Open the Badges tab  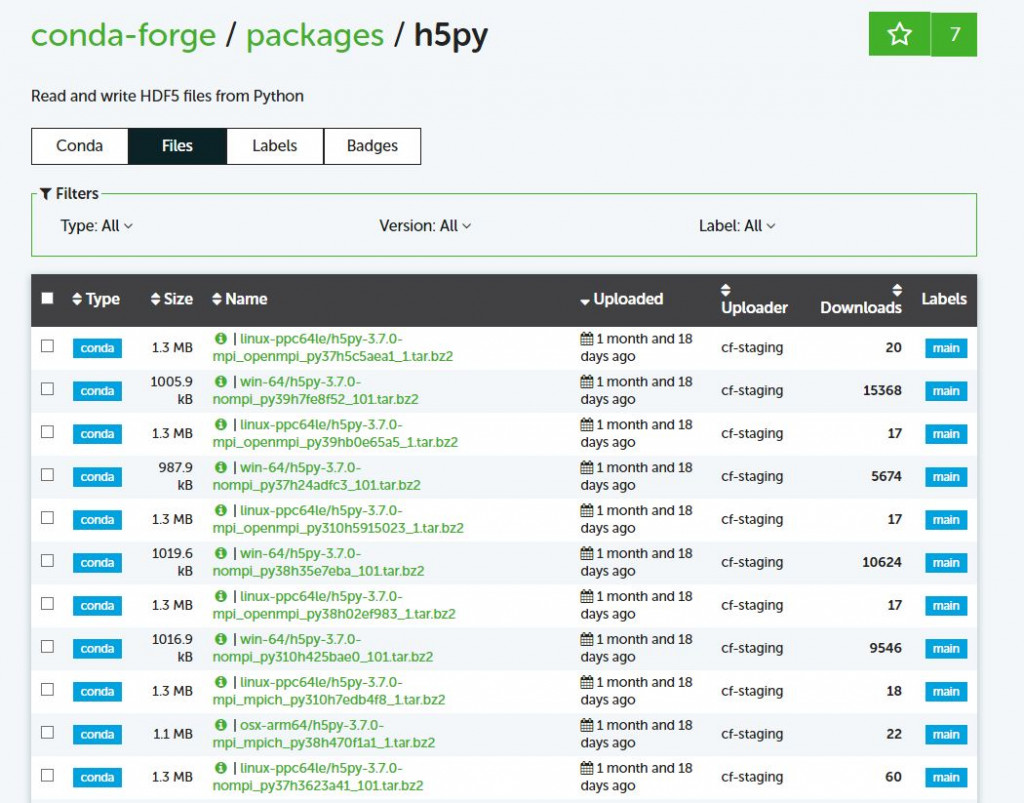pyautogui.click(x=372, y=146)
